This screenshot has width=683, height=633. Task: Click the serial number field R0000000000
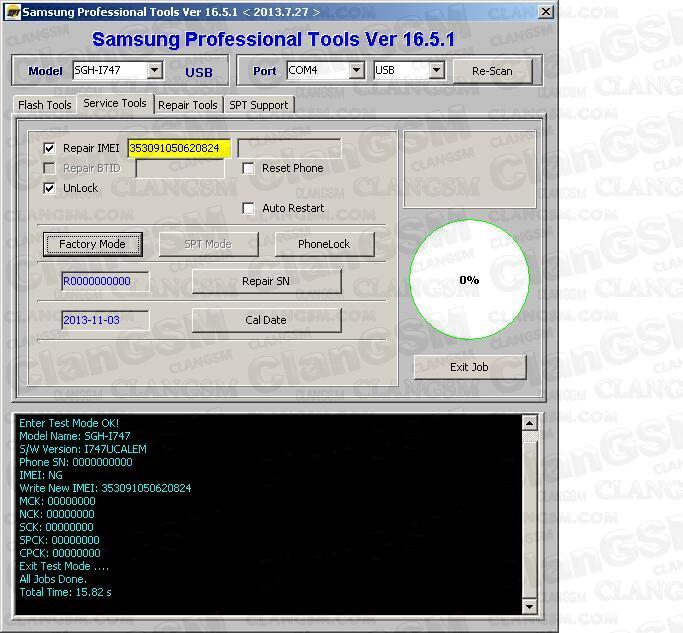click(x=105, y=281)
